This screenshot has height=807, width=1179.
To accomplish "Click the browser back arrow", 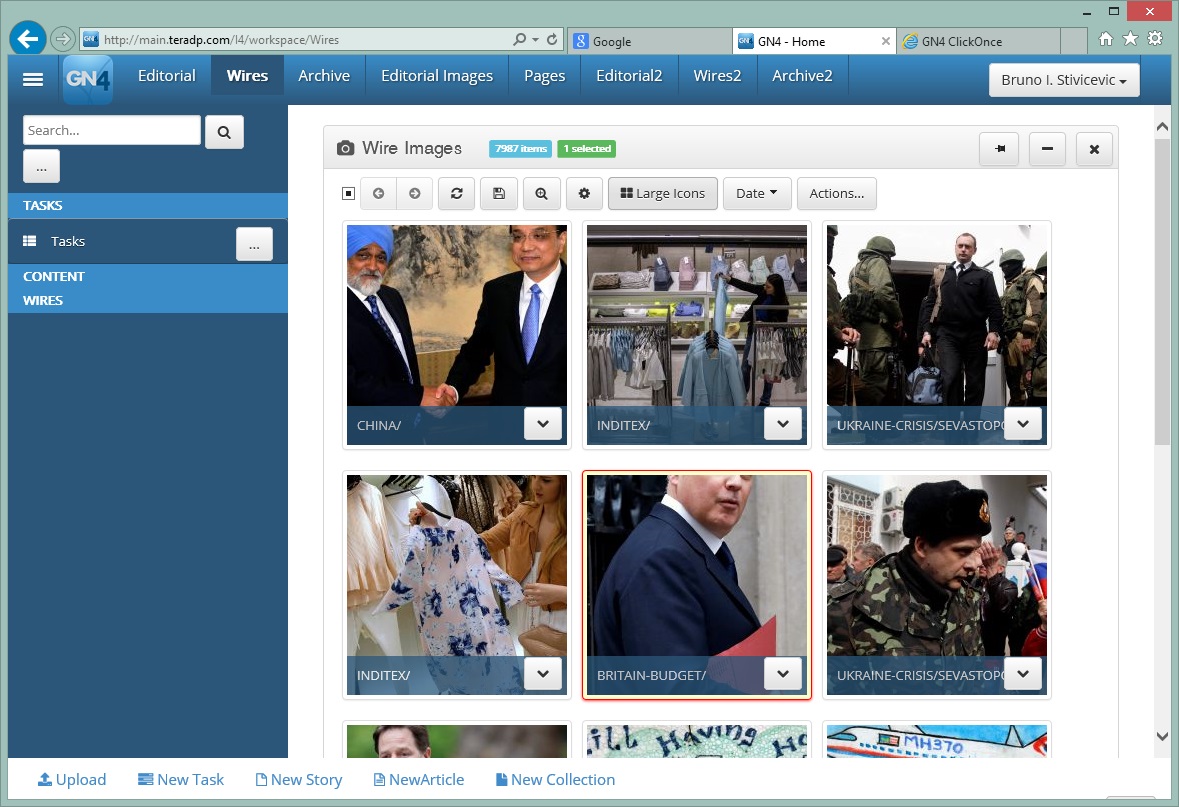I will (x=28, y=39).
